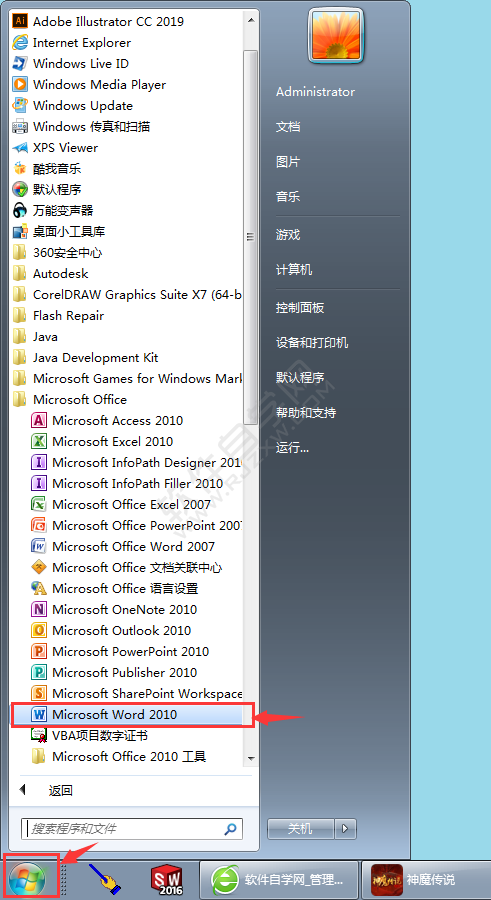Open Microsoft InfoPath Filler 2010
491x900 pixels.
pyautogui.click(x=127, y=483)
